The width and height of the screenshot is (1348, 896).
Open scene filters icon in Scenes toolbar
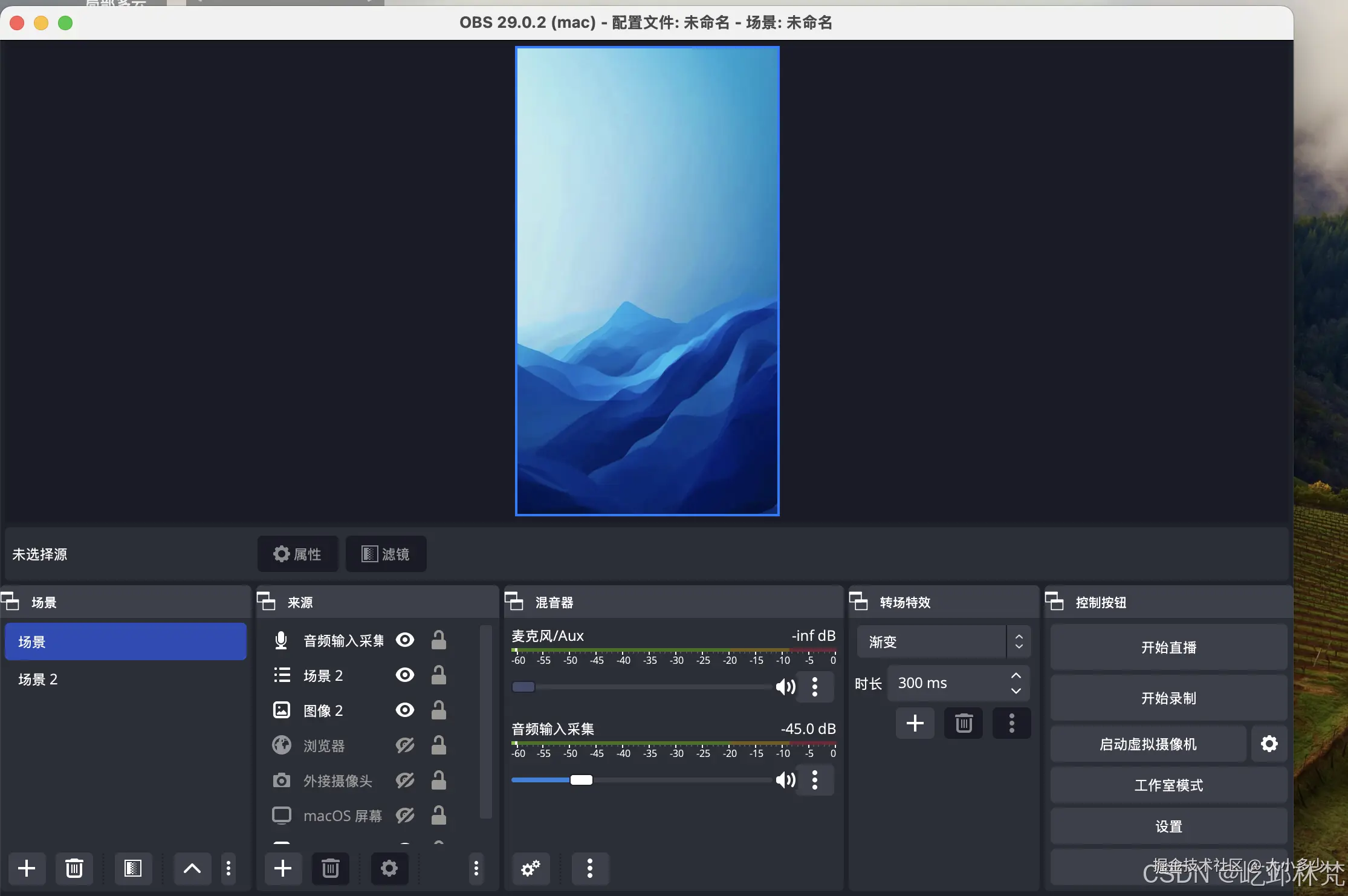tap(133, 869)
